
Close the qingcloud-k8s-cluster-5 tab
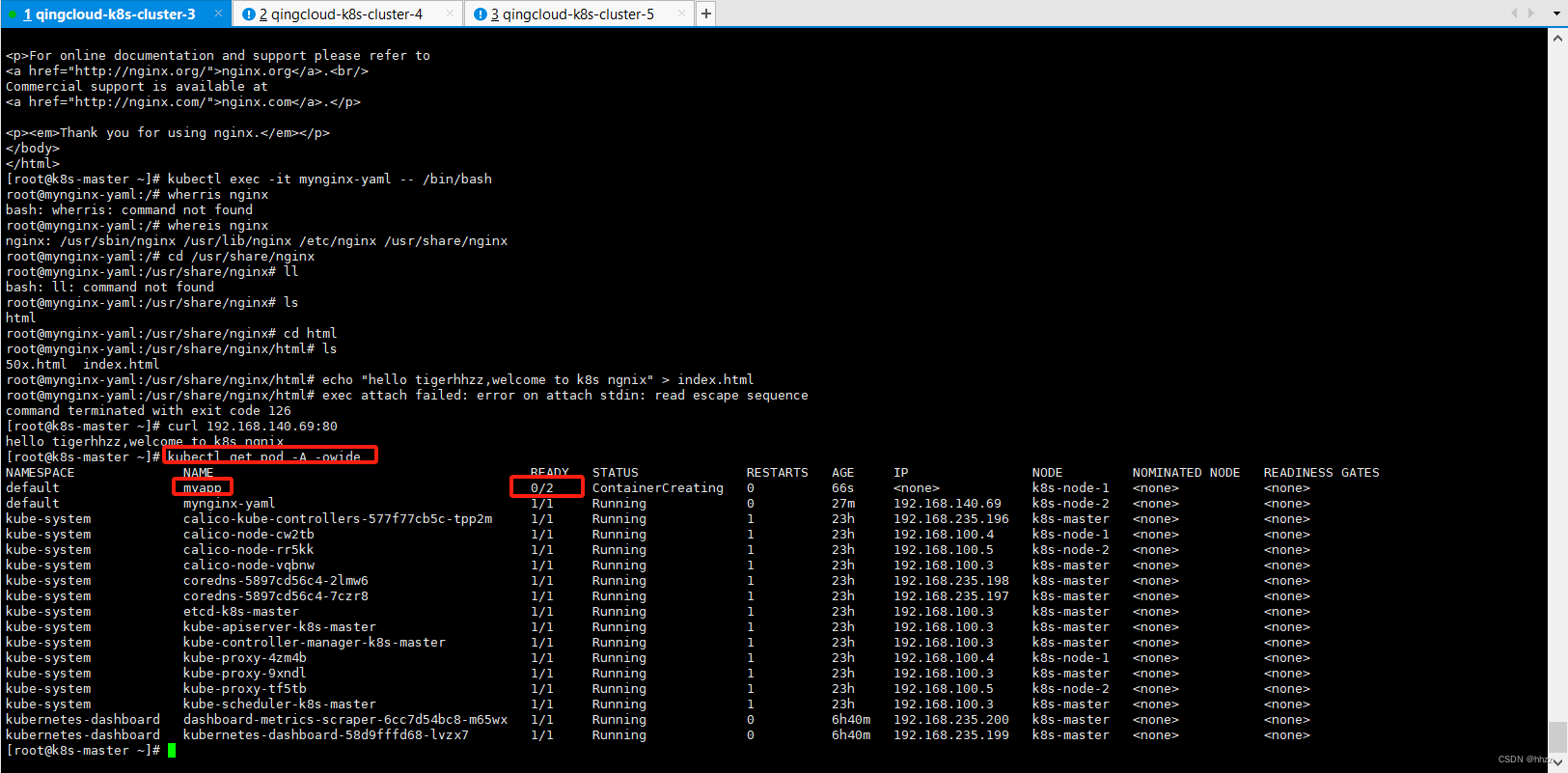point(681,14)
